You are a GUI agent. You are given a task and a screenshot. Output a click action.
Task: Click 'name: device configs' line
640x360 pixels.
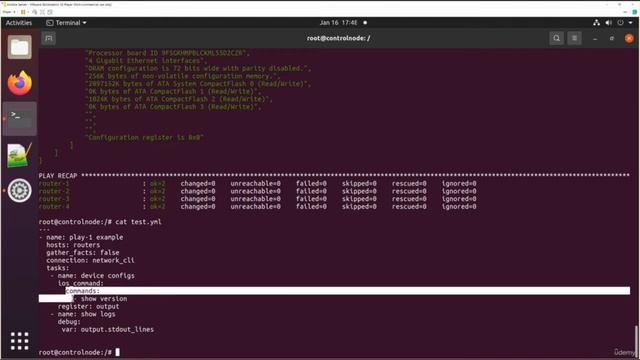coord(96,276)
